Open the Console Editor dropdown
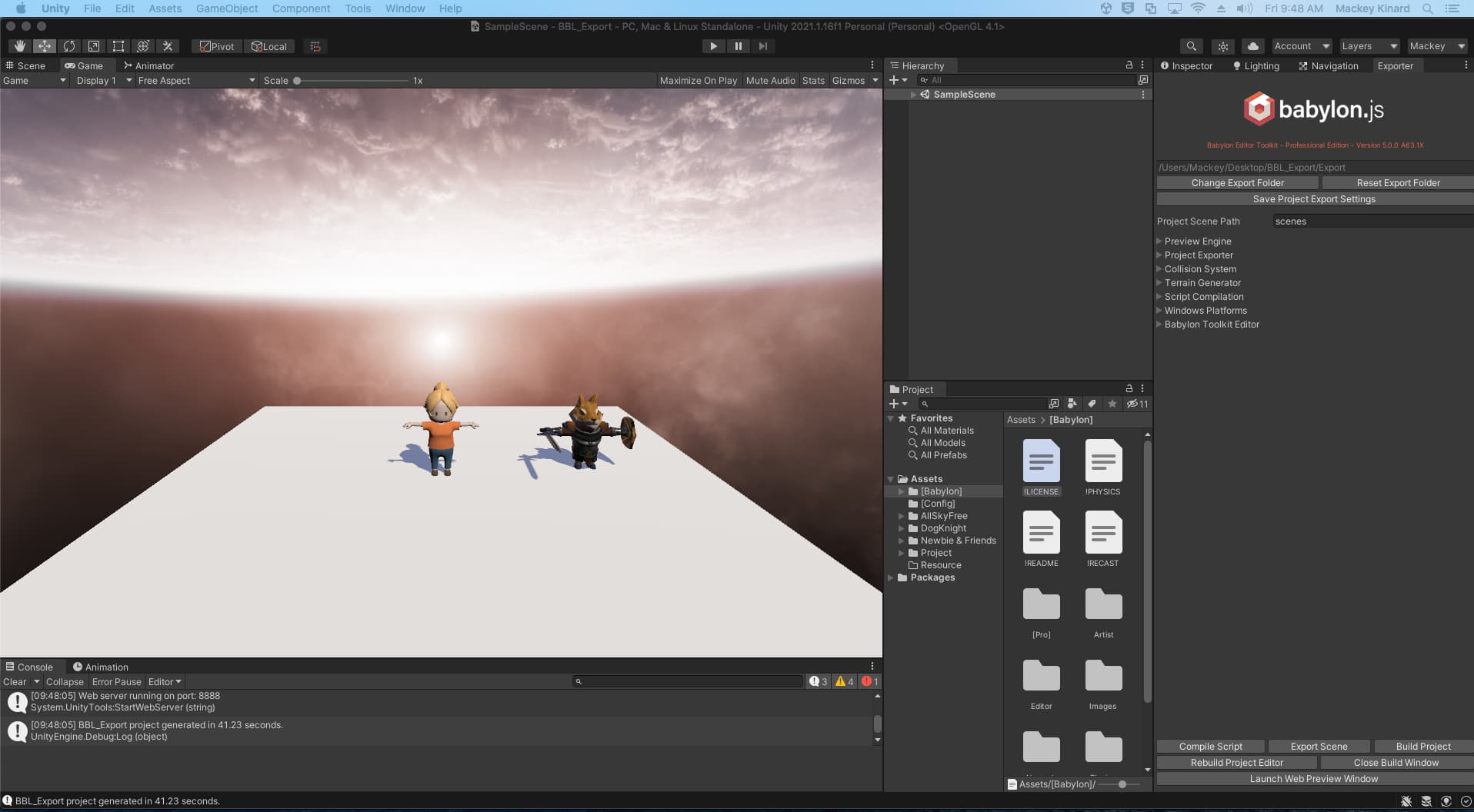This screenshot has height=812, width=1474. pos(165,682)
